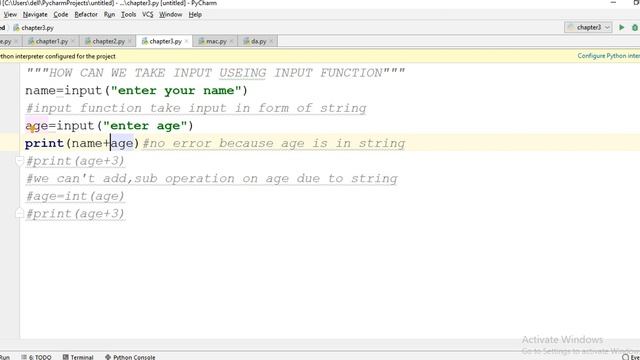Image resolution: width=640 pixels, height=360 pixels.
Task: Click the comment #no error because age is in string
Action: pos(274,143)
